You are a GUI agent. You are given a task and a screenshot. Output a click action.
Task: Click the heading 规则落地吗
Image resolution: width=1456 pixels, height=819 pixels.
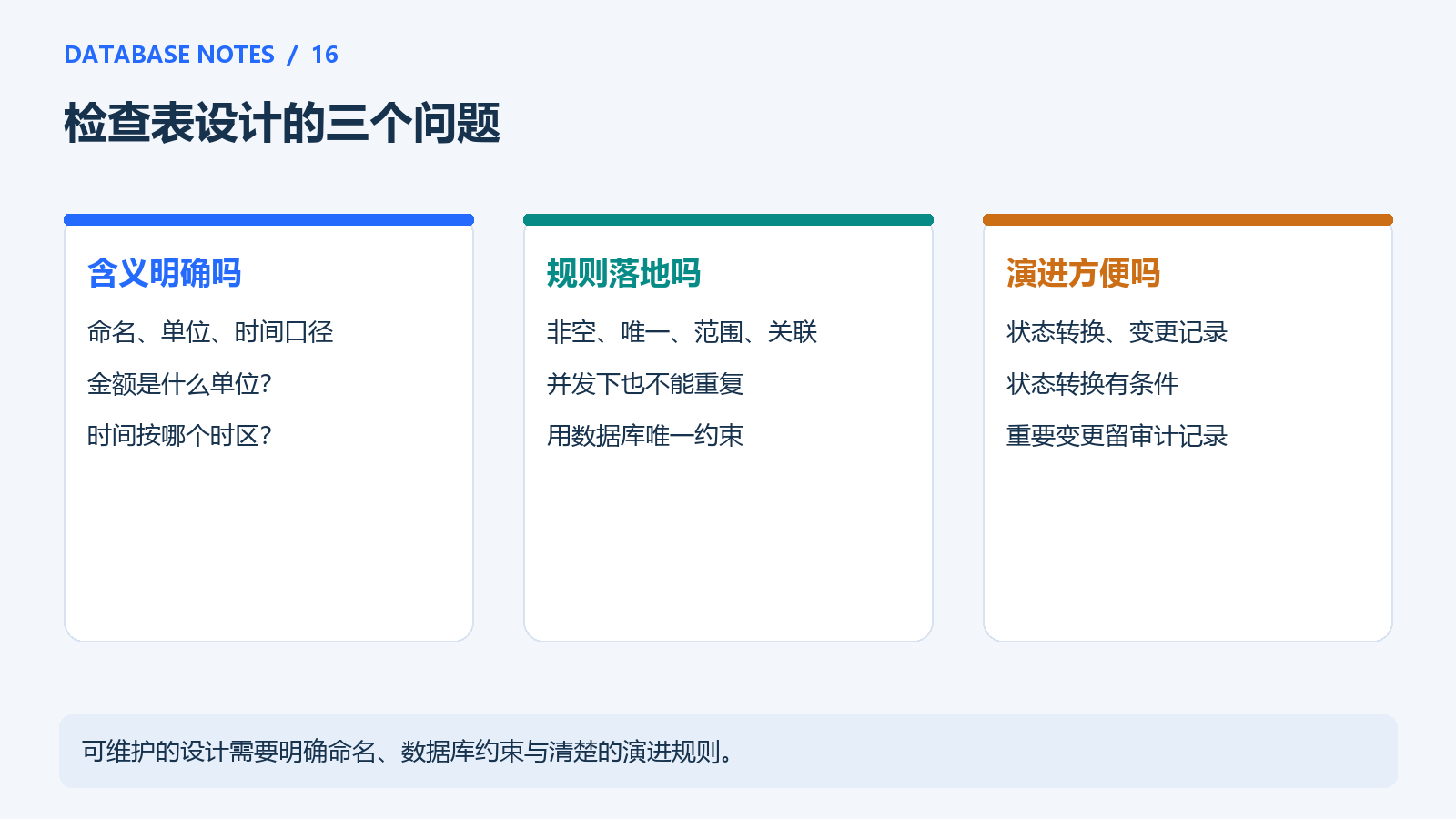click(x=624, y=273)
